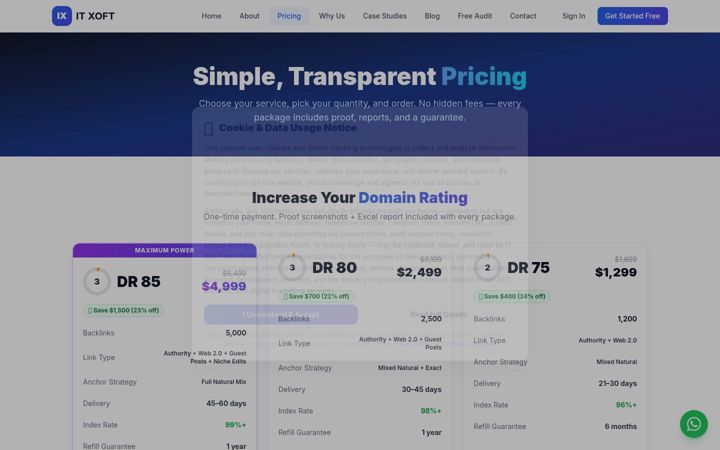Open Case Studies from the navigation
The width and height of the screenshot is (720, 450).
point(385,16)
